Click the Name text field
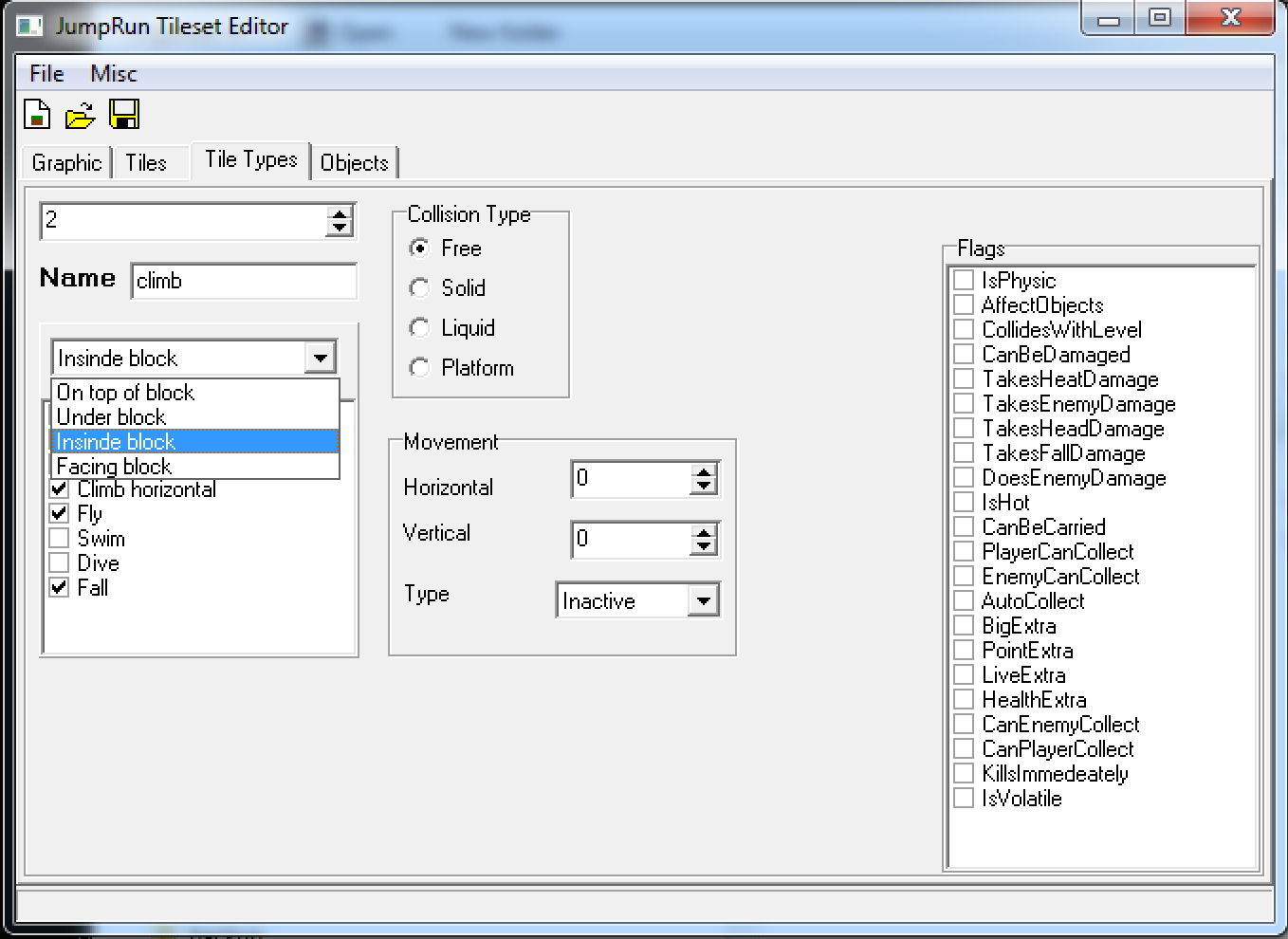The width and height of the screenshot is (1288, 939). tap(244, 281)
